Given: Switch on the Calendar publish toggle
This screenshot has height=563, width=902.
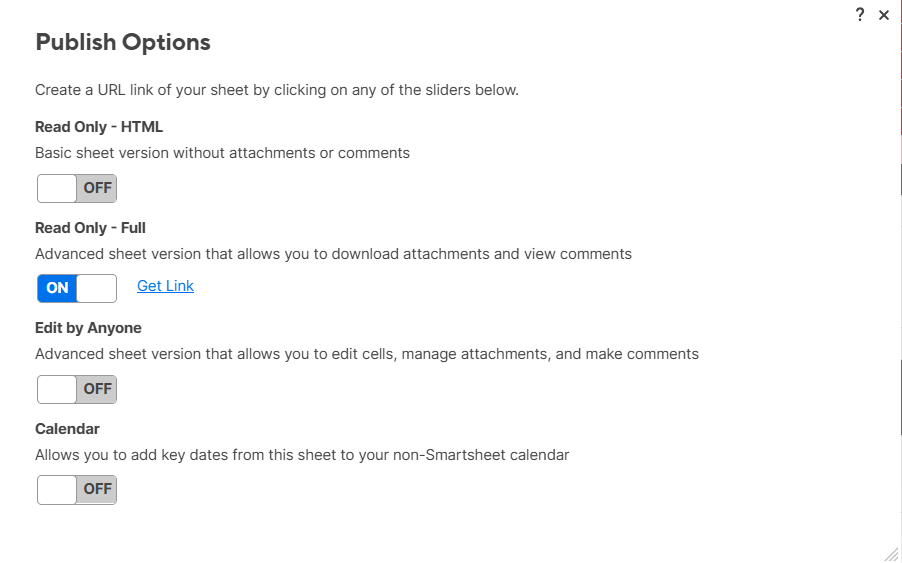Looking at the screenshot, I should point(77,489).
